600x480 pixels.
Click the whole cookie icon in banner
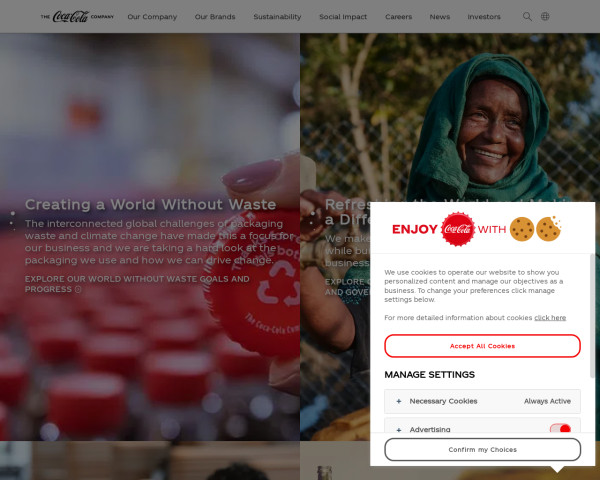click(522, 229)
